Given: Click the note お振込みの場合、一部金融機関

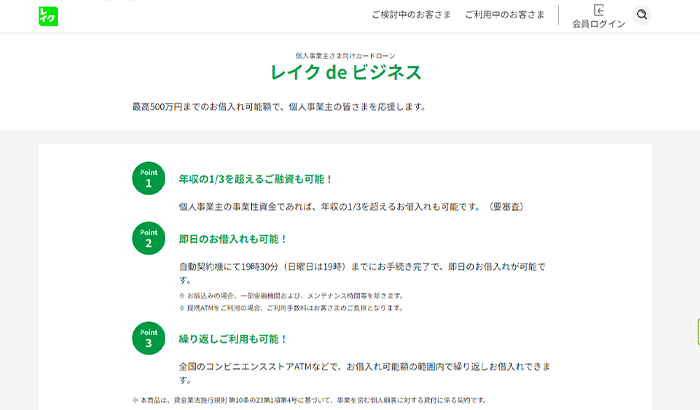Looking at the screenshot, I should [x=292, y=296].
